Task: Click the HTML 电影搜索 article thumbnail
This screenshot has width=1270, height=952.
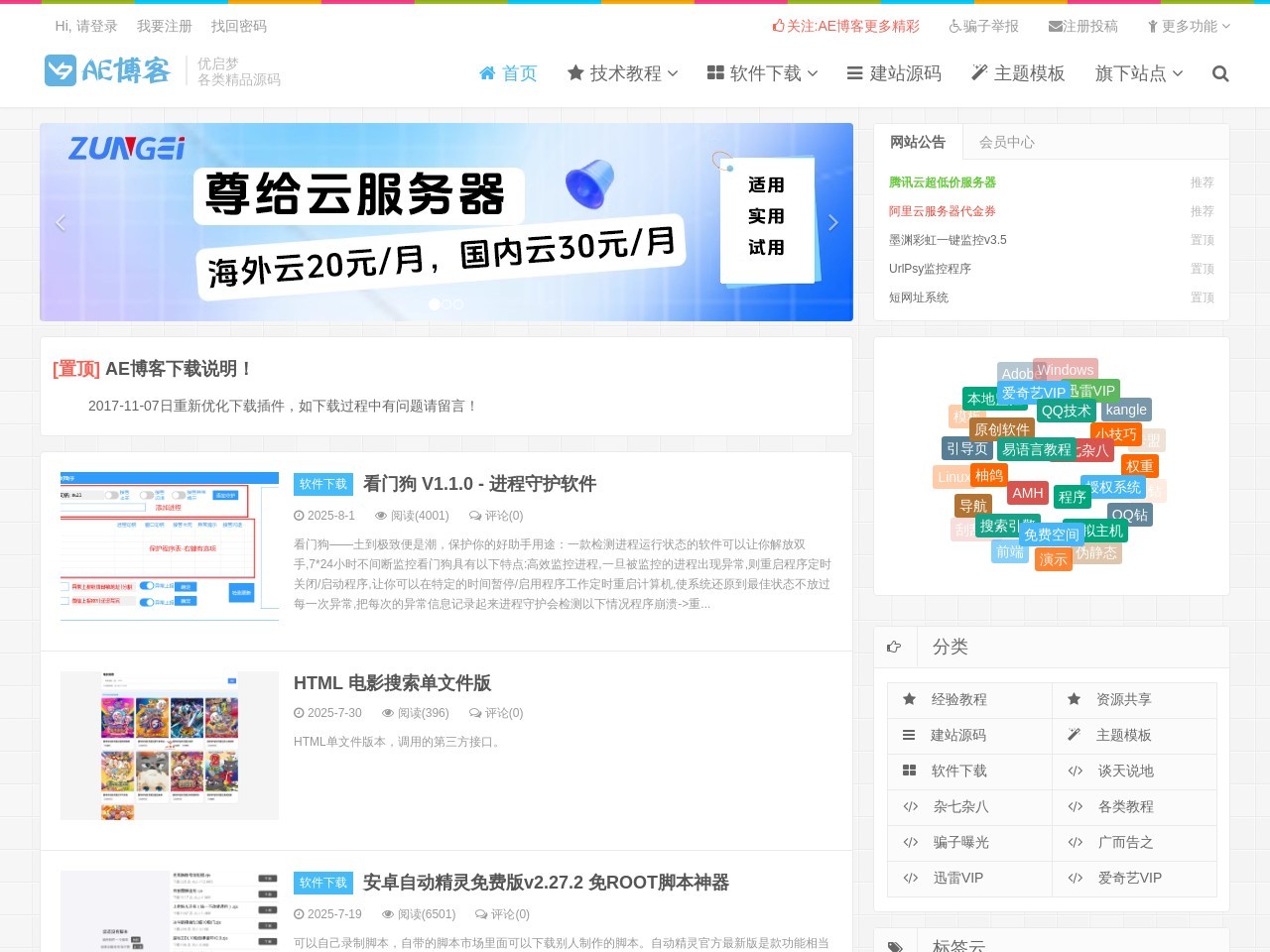Action: pyautogui.click(x=170, y=746)
